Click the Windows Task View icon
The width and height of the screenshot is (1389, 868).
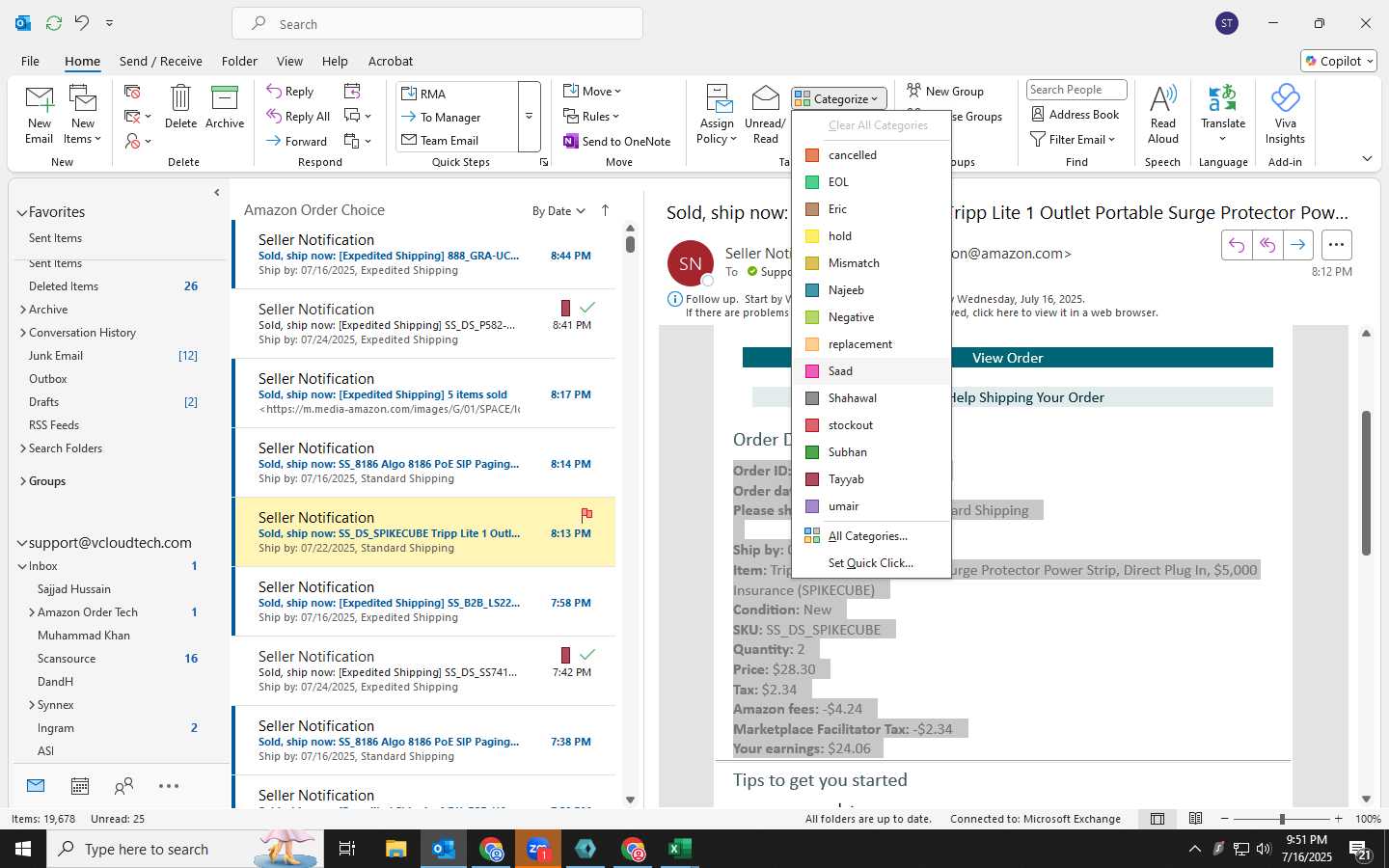pyautogui.click(x=347, y=849)
